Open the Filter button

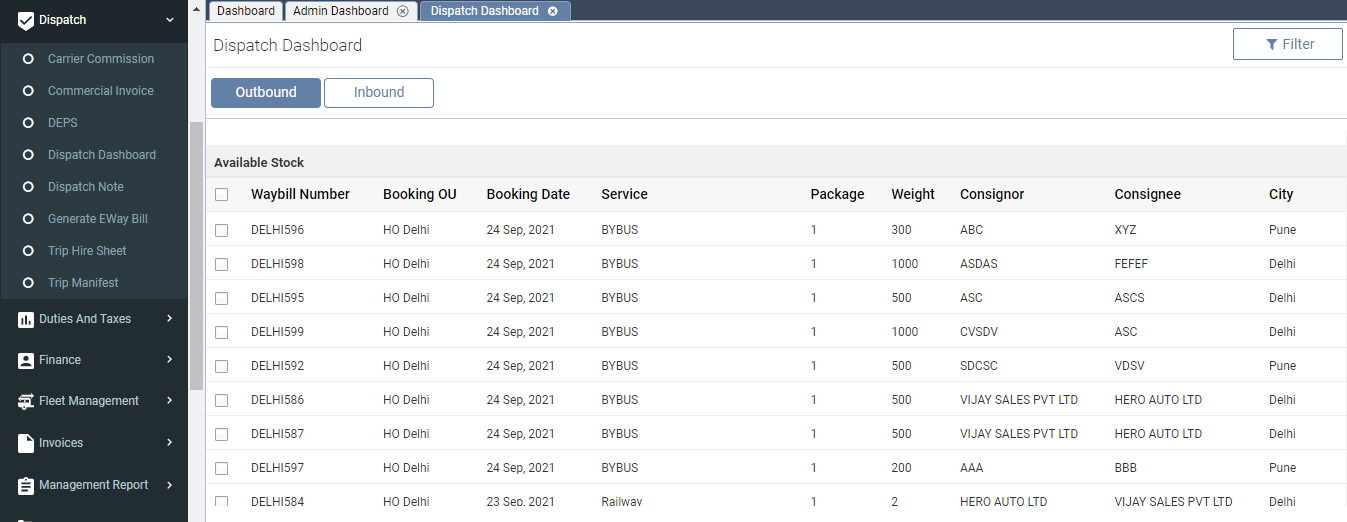1288,44
